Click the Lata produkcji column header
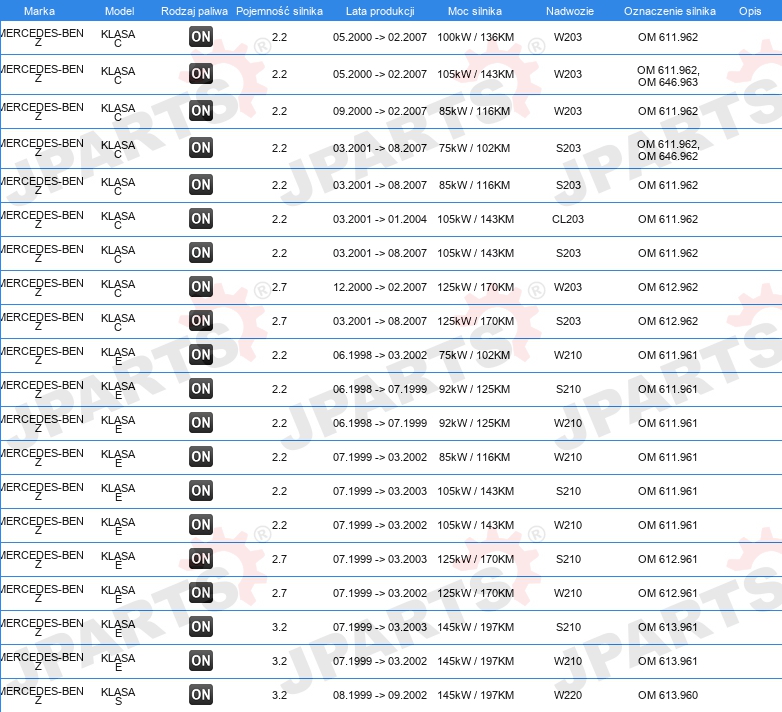The height and width of the screenshot is (712, 782). pyautogui.click(x=380, y=11)
